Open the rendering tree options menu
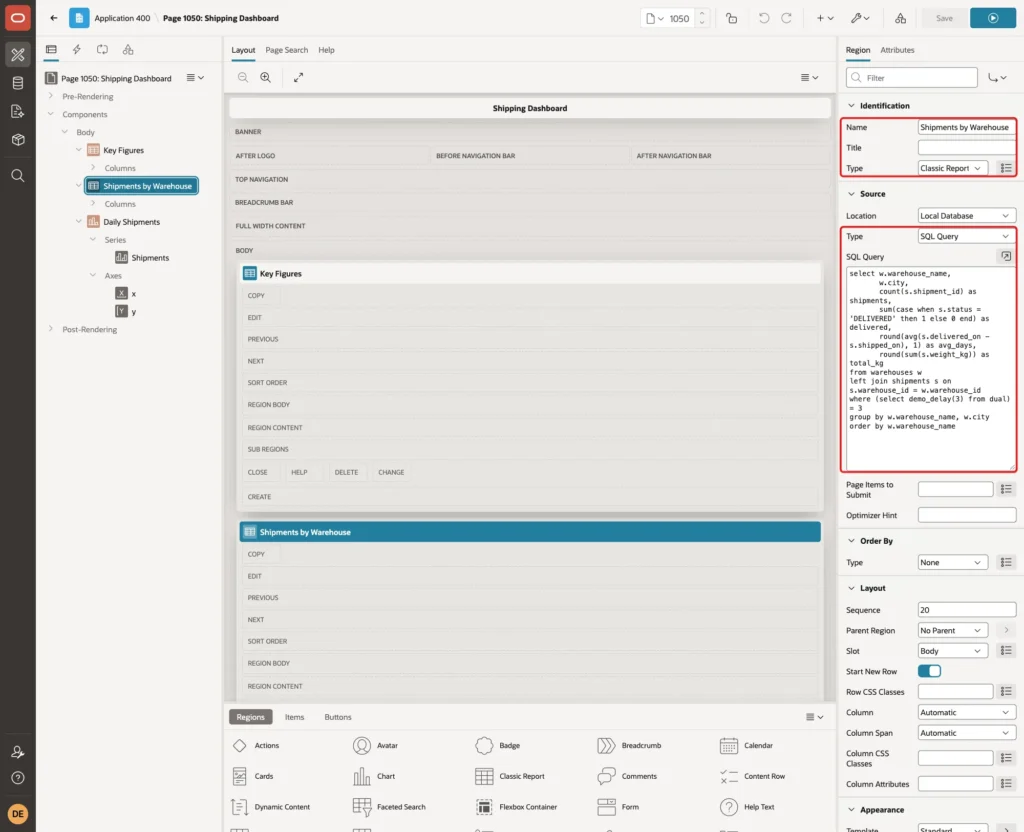This screenshot has height=832, width=1024. (x=195, y=78)
